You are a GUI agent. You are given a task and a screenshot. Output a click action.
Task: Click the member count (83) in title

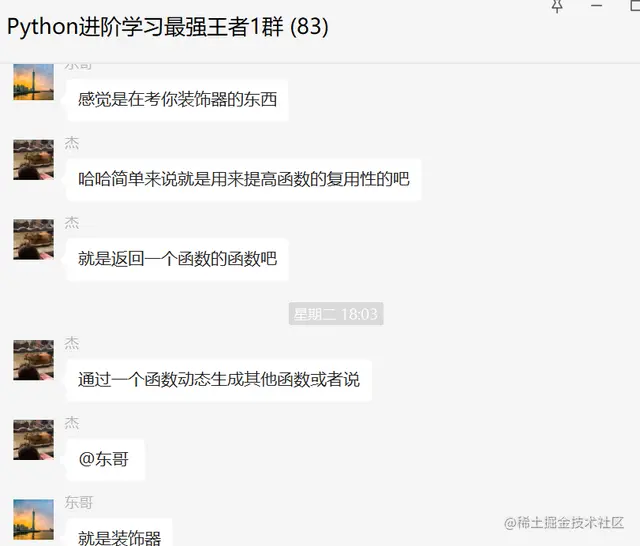point(309,27)
